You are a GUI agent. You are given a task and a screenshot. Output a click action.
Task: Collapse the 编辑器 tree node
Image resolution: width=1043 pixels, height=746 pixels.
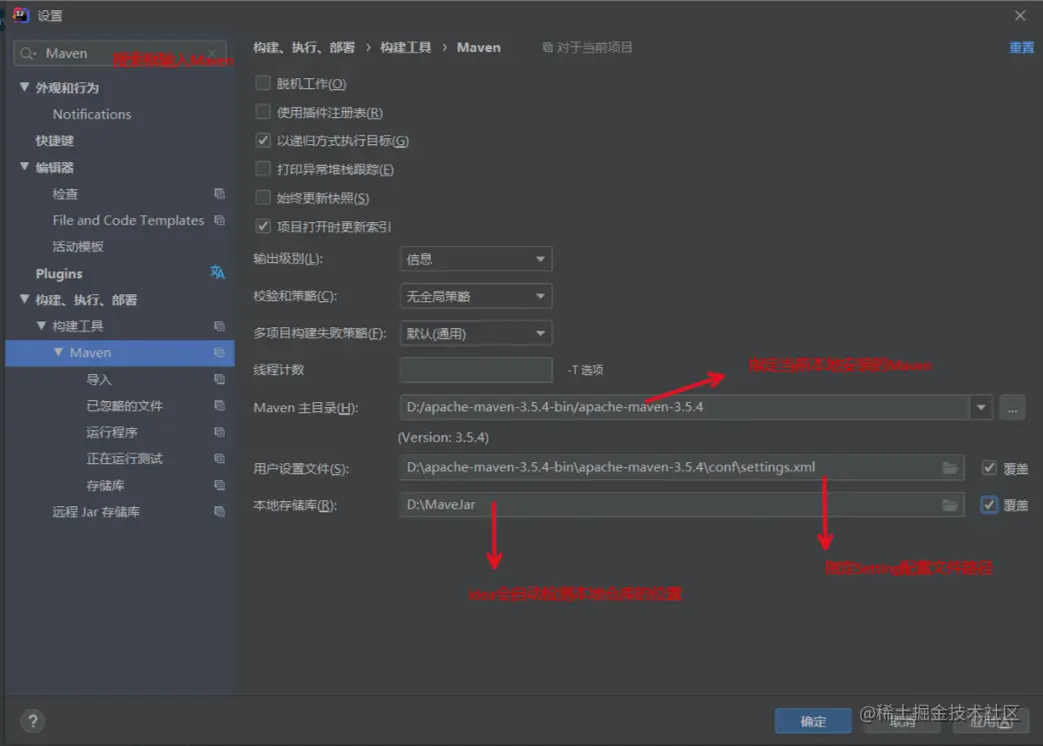(25, 166)
